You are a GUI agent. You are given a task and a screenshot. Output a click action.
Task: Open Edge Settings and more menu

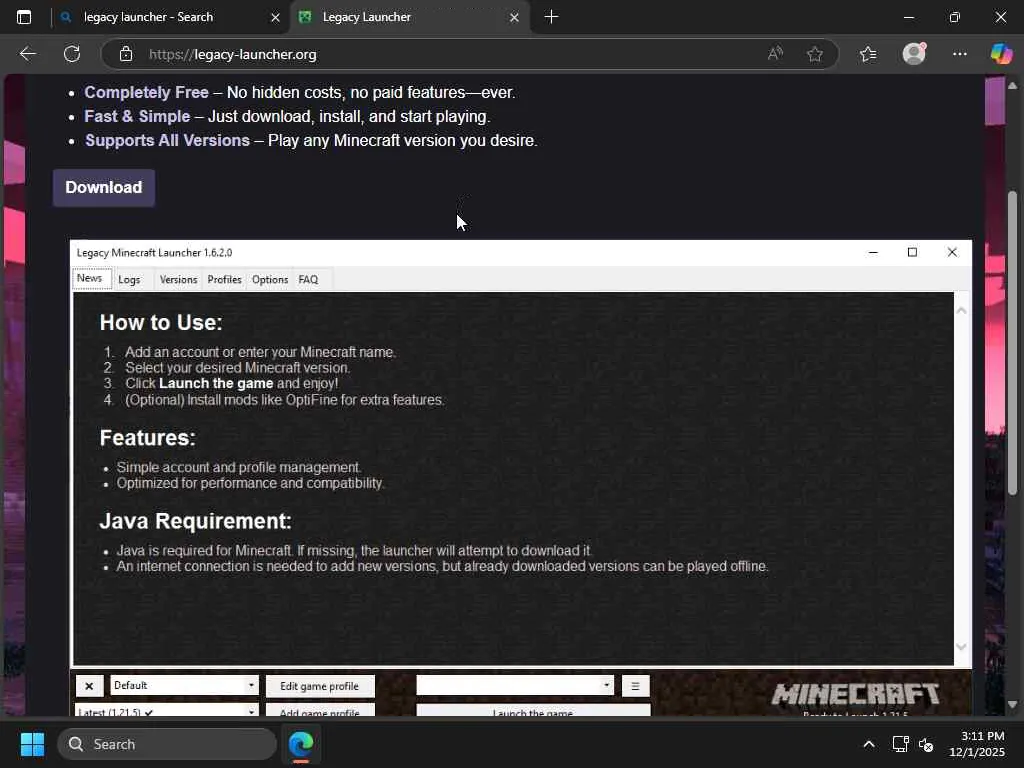(959, 54)
